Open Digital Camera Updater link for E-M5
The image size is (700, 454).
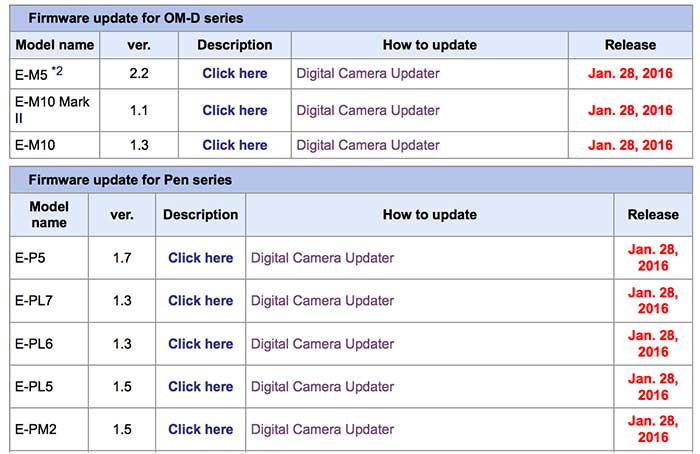(368, 73)
